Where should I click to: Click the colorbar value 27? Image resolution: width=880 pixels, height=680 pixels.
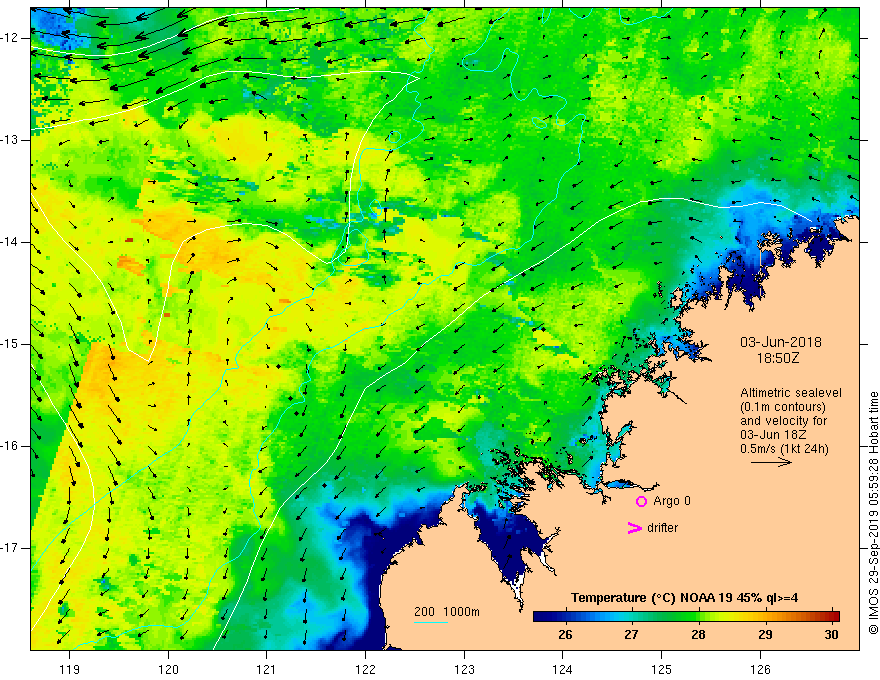(x=631, y=635)
